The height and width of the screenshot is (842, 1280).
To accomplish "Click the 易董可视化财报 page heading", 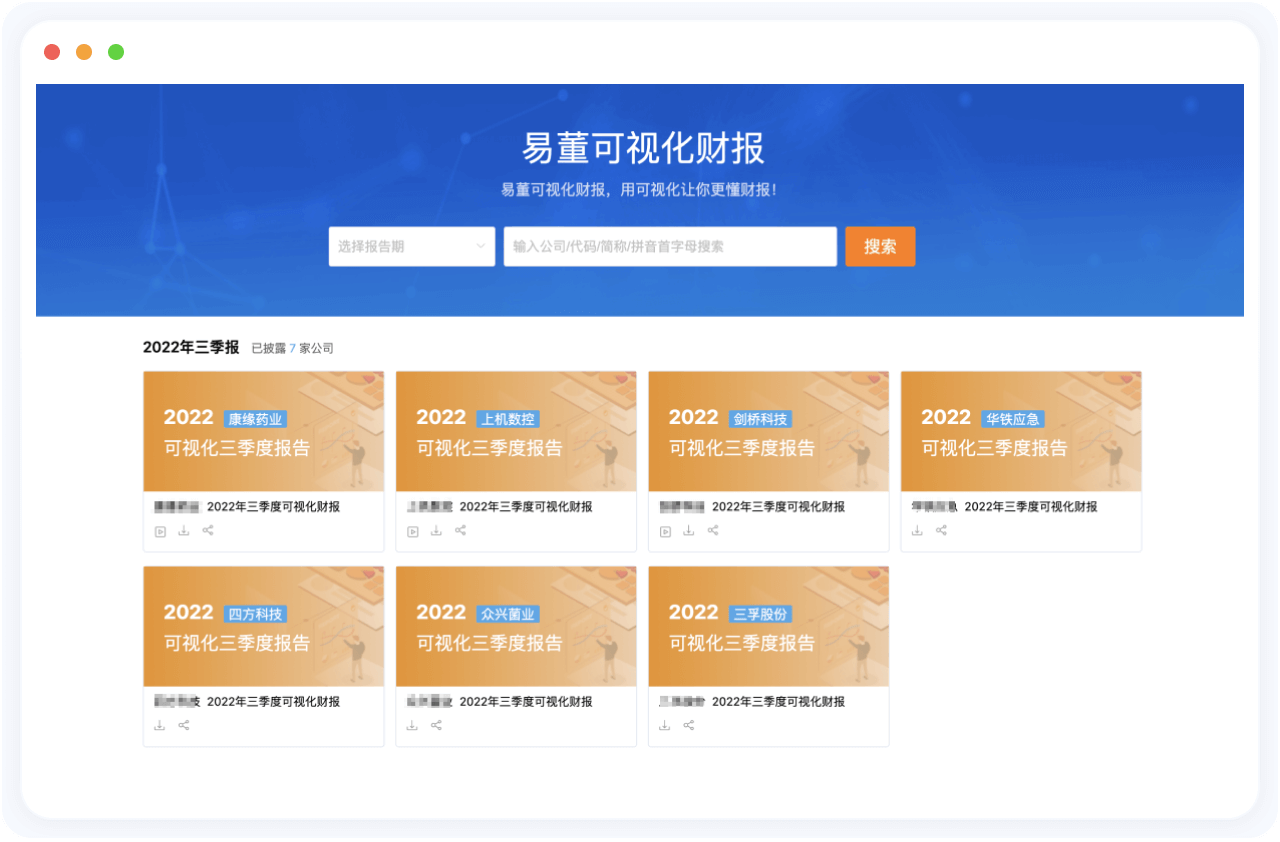I will pos(643,149).
